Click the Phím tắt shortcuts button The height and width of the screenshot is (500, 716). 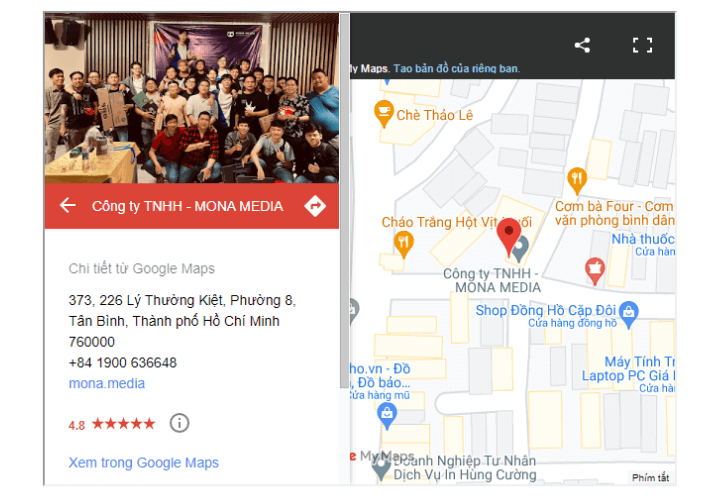650,478
